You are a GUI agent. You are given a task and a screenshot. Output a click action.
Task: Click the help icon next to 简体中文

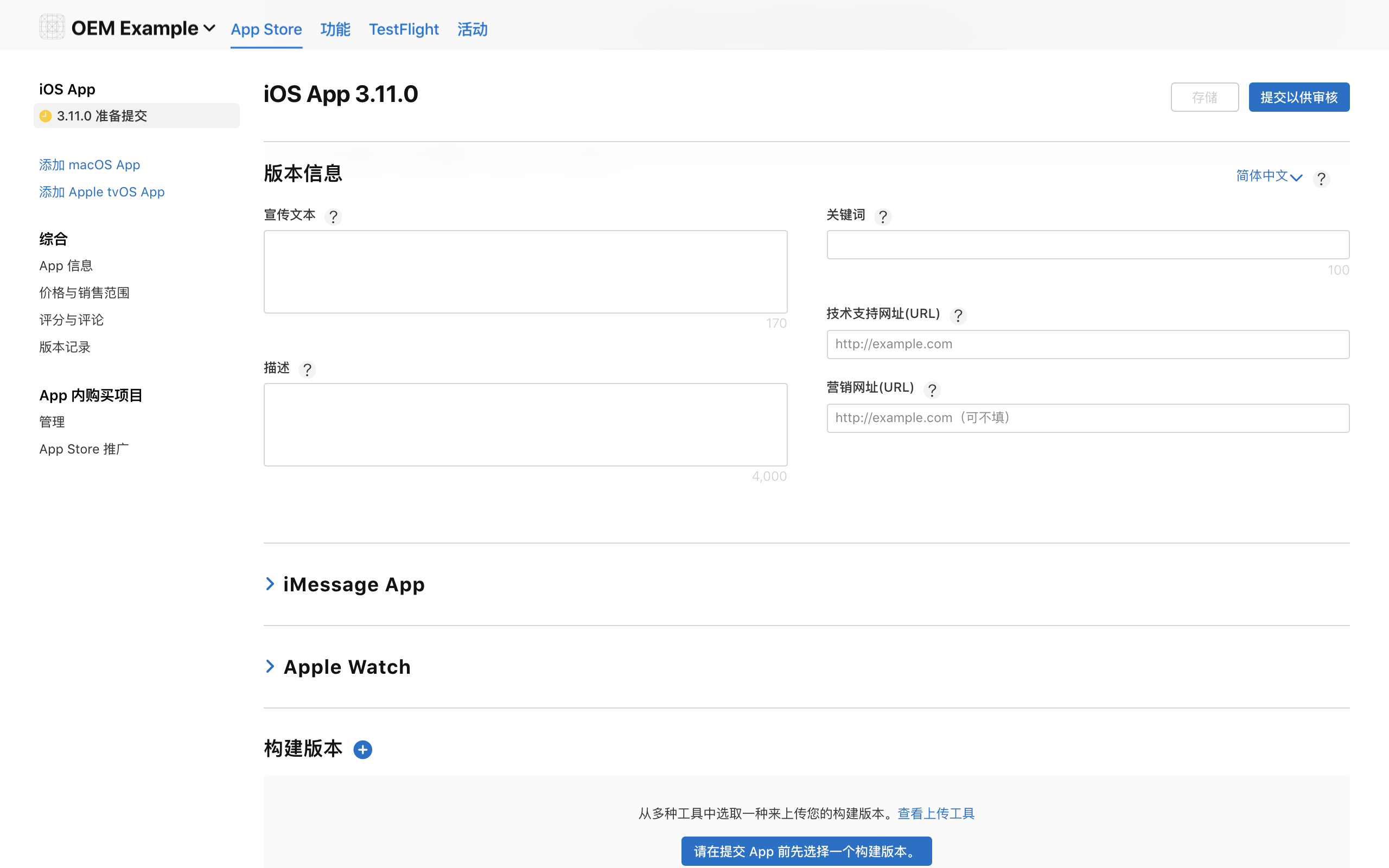[1321, 178]
